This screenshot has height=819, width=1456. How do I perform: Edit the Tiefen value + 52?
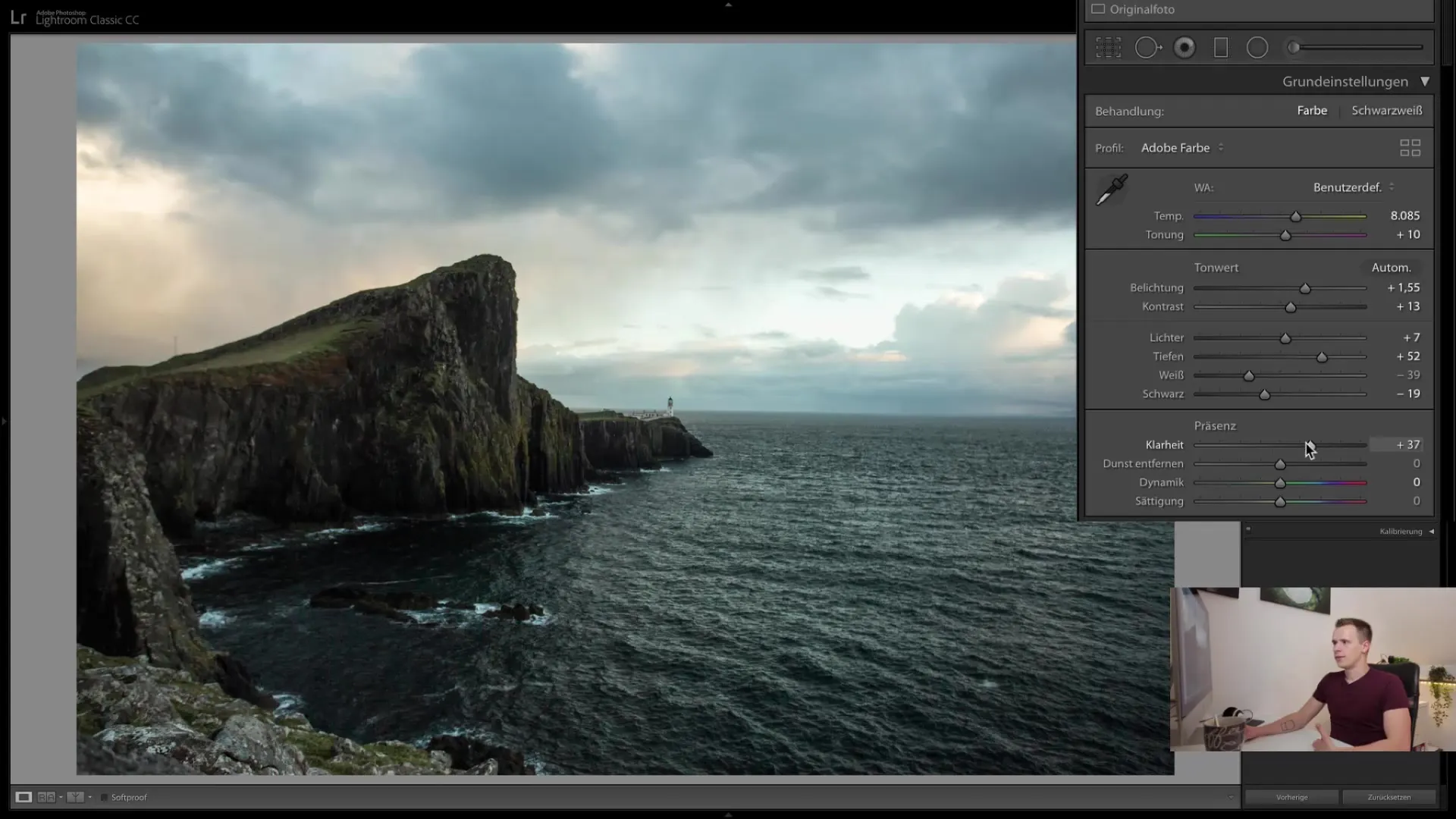(1408, 356)
